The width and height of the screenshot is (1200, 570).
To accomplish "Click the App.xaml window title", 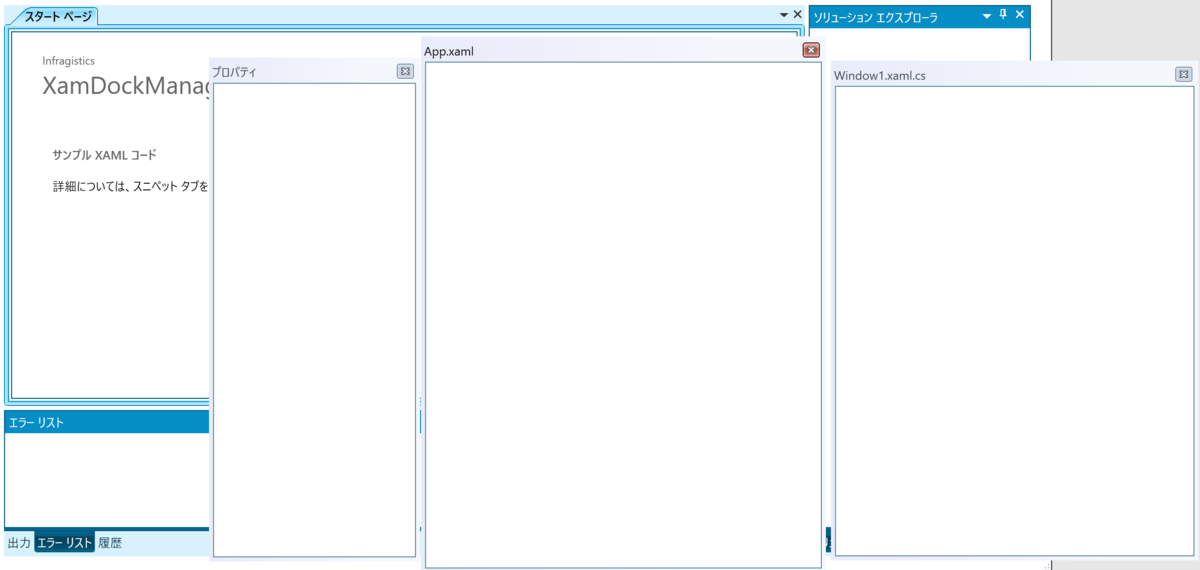I will pos(449,51).
